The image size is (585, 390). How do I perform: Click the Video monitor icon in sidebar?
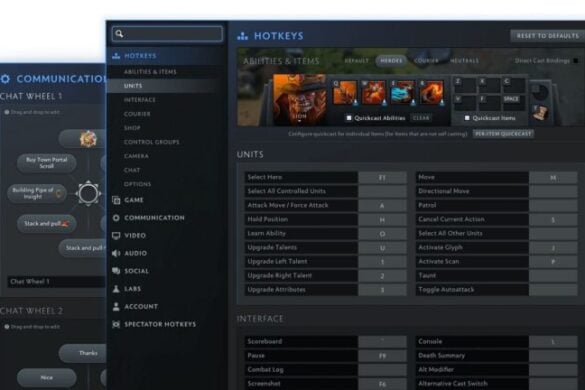(x=116, y=235)
